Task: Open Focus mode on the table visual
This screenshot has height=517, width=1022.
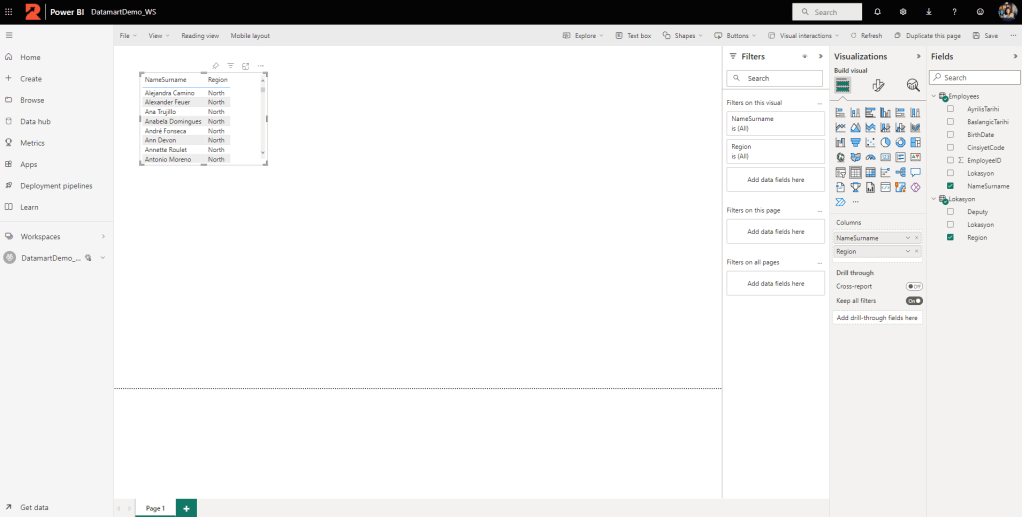Action: tap(245, 66)
